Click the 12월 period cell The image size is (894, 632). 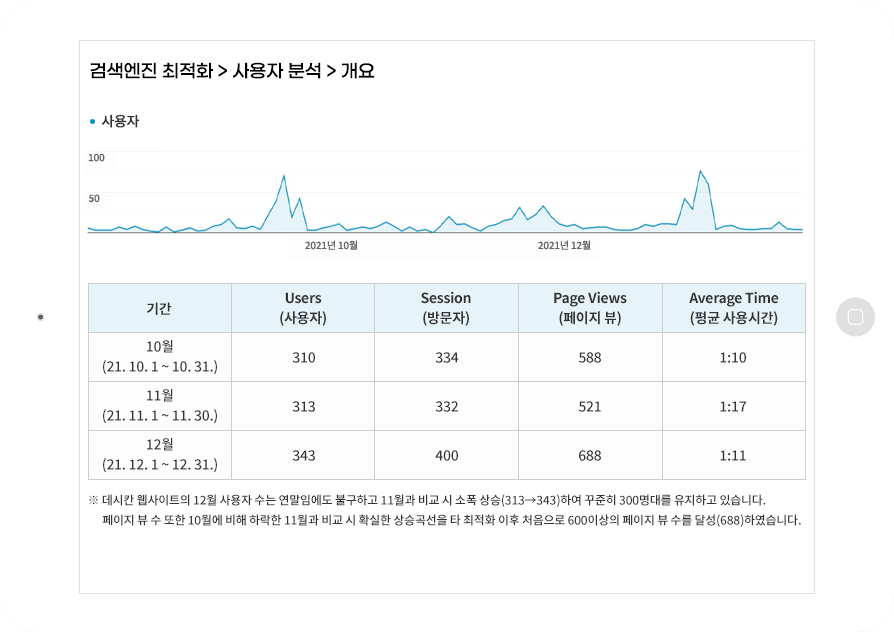click(x=160, y=455)
